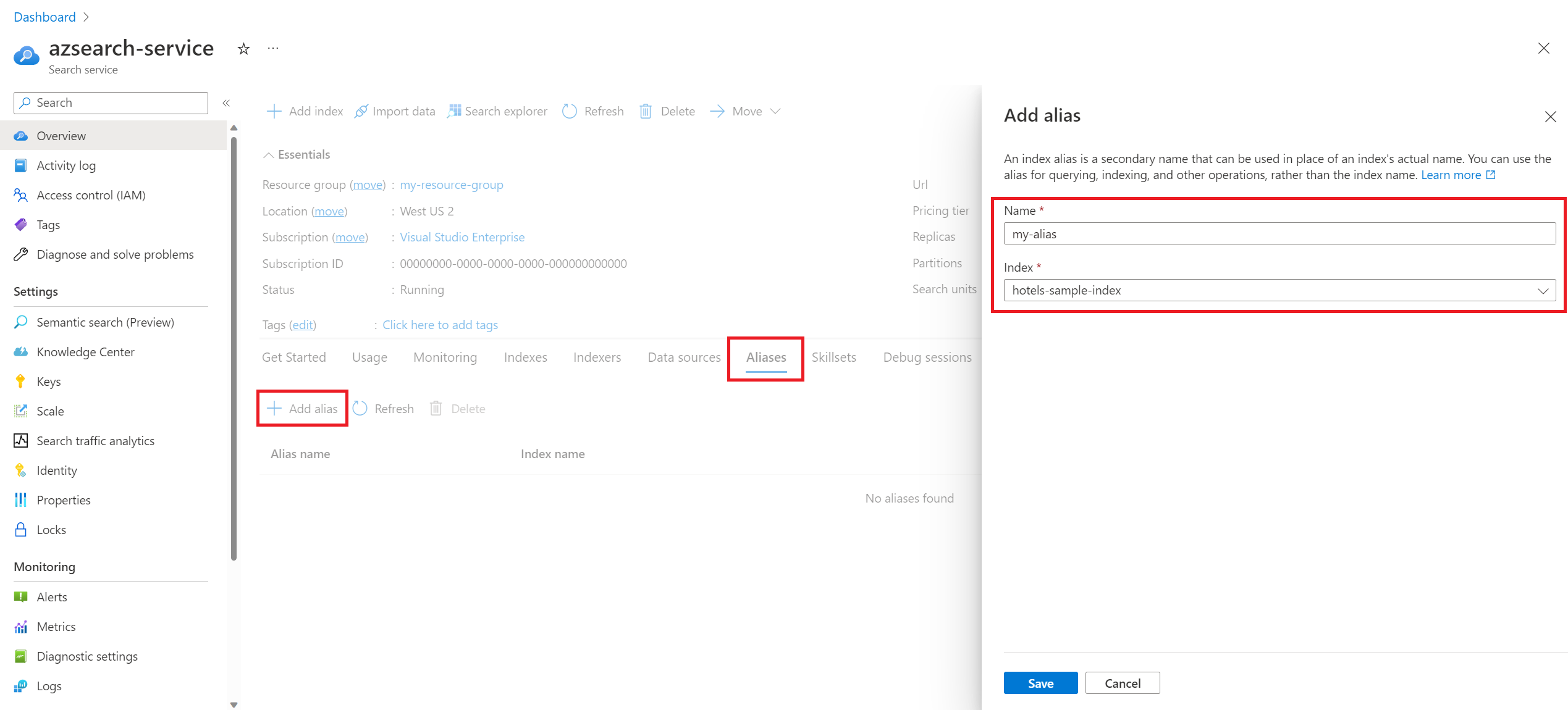Switch to the Indexes tab
The width and height of the screenshot is (1568, 710).
[525, 357]
